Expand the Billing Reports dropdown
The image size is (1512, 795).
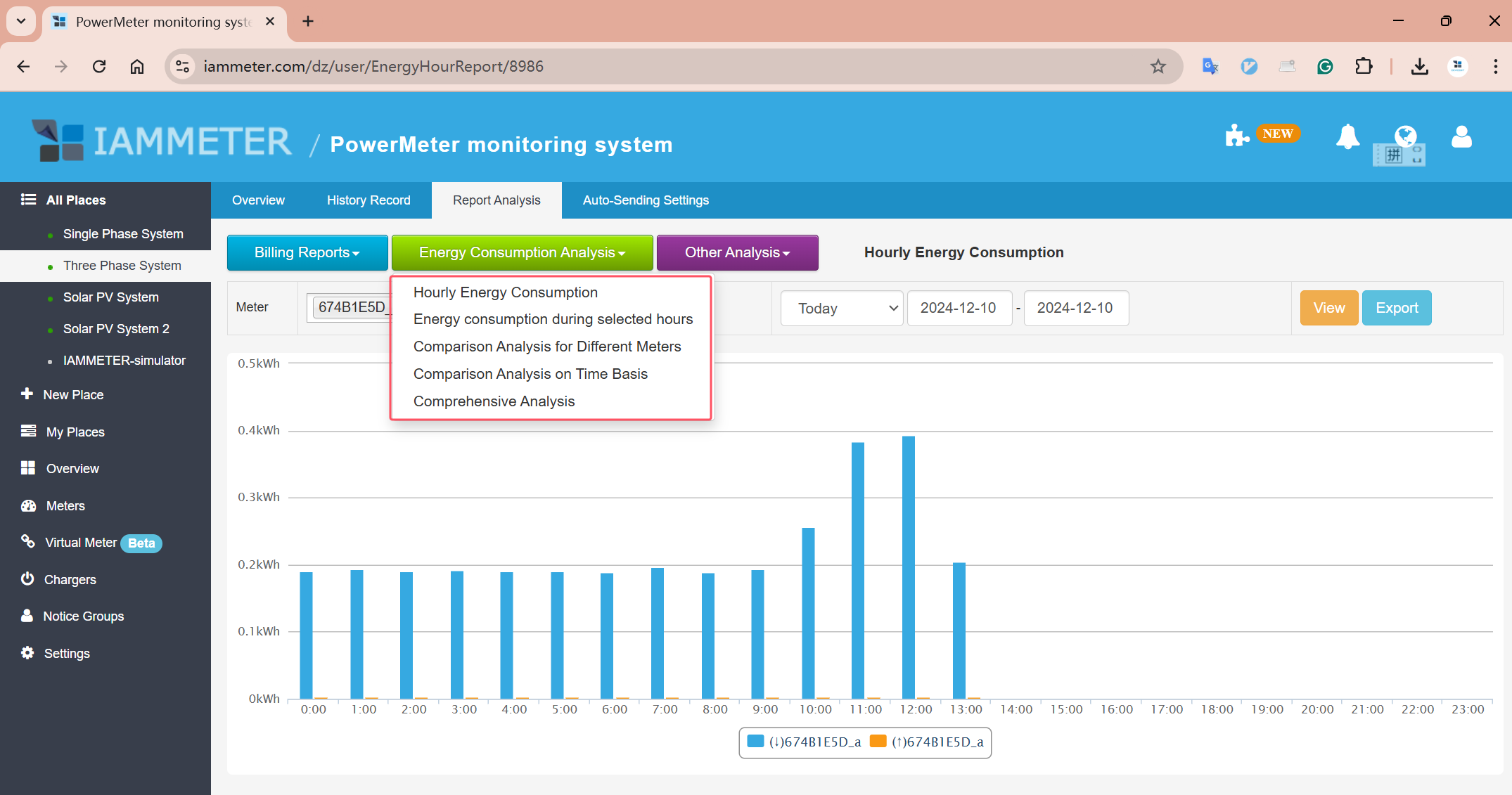point(307,252)
